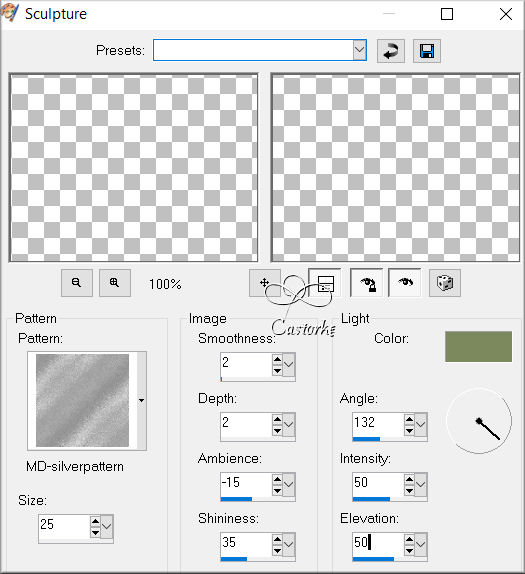Click into the Shininess value field
525x574 pixels.
246,543
